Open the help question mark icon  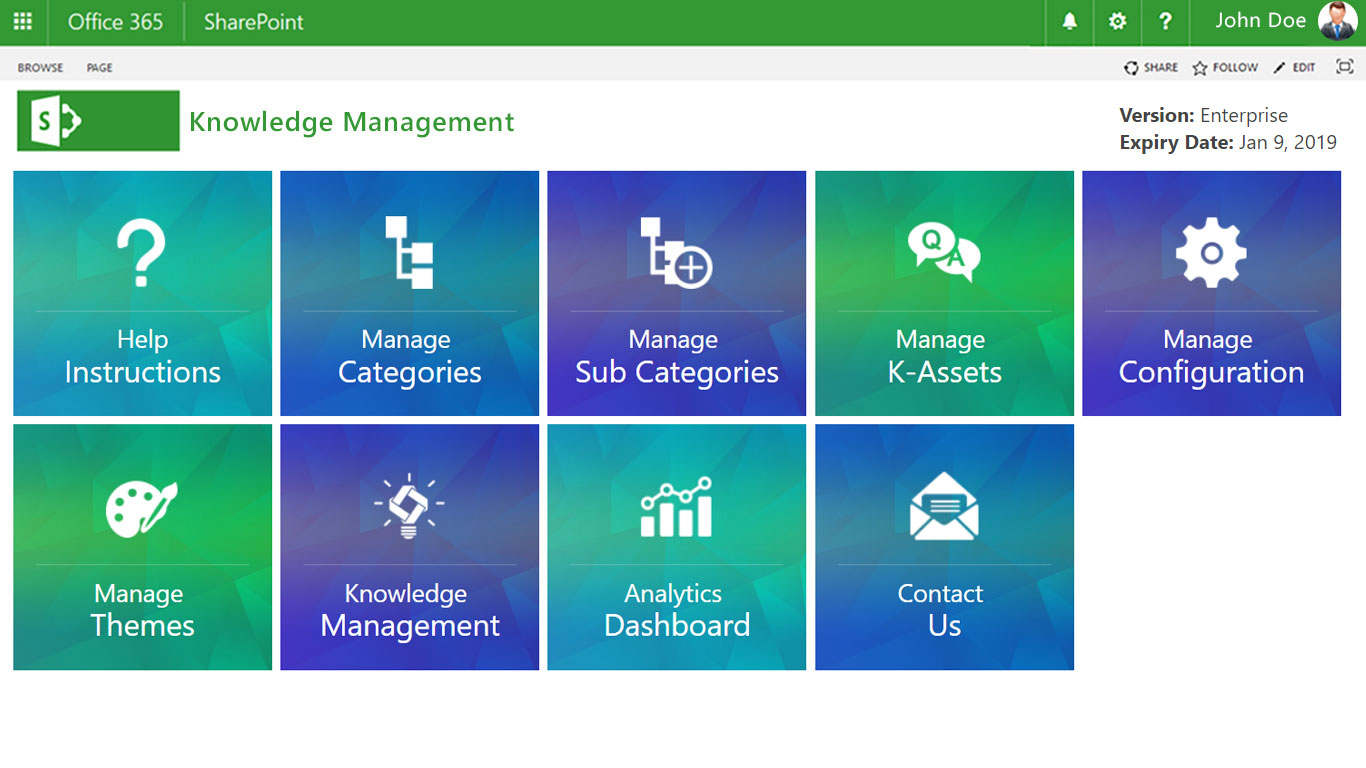pyautogui.click(x=1164, y=22)
